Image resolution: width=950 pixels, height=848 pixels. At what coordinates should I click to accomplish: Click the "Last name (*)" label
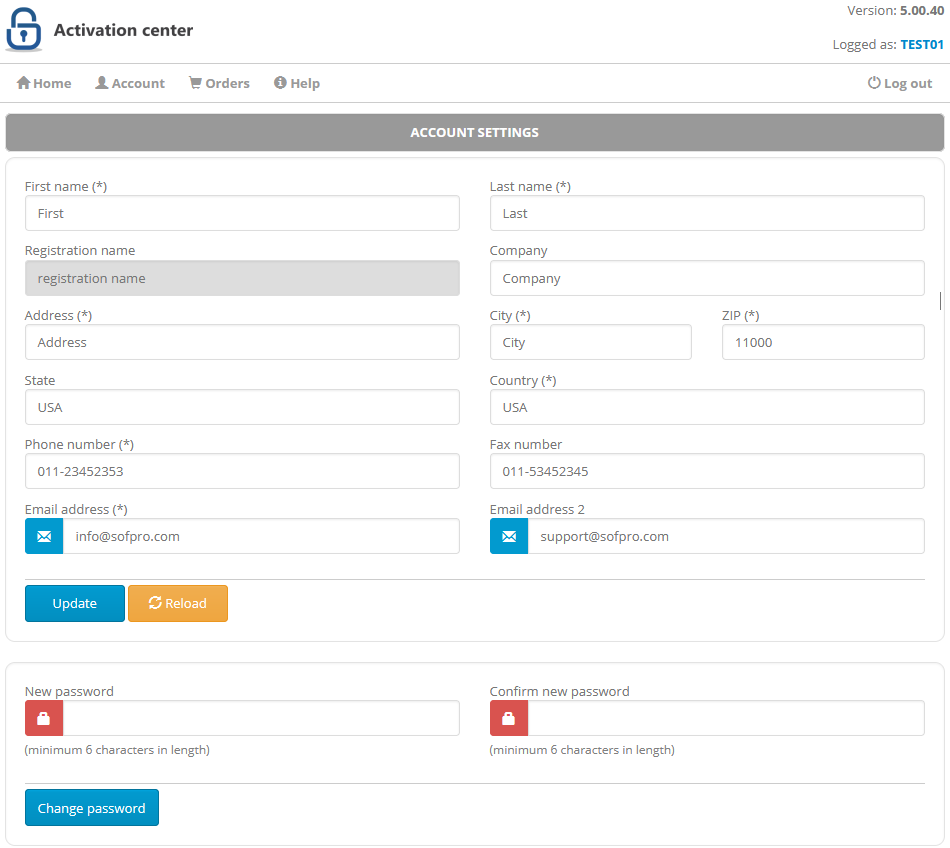coord(530,187)
